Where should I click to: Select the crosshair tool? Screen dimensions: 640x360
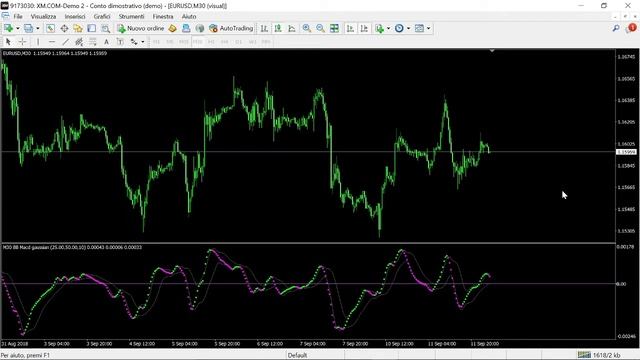(x=22, y=42)
